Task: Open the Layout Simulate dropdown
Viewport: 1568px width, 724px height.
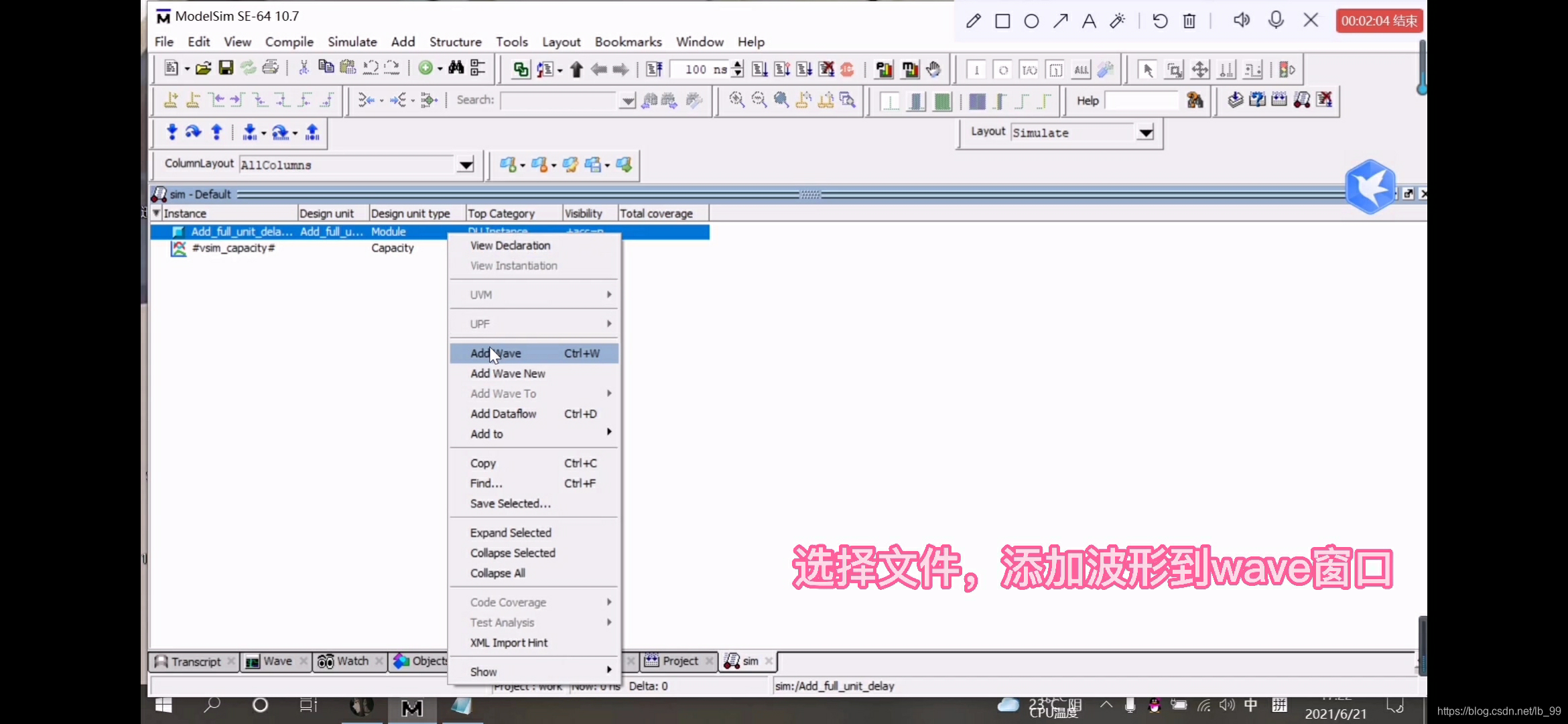Action: point(1145,132)
